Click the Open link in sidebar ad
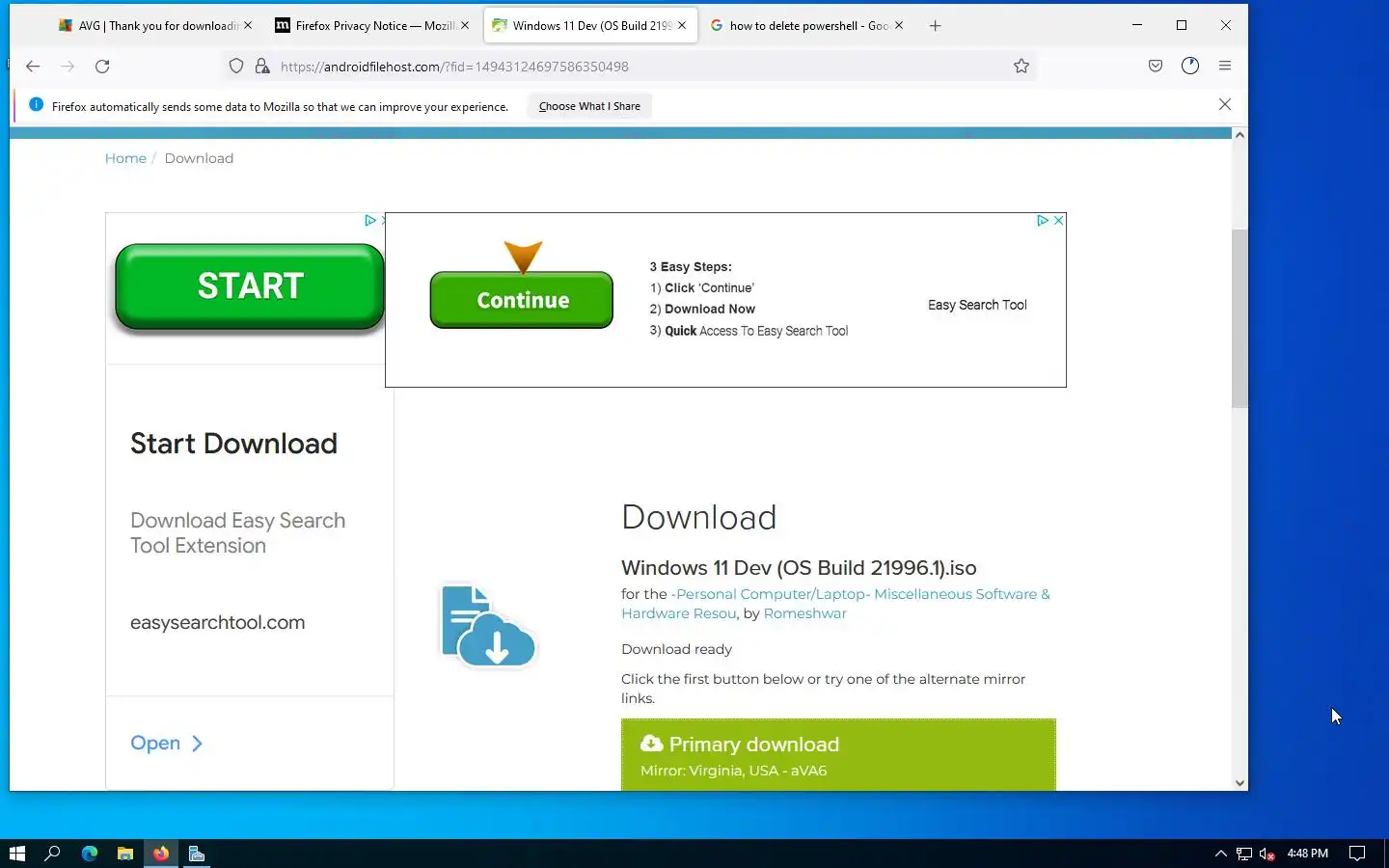1389x868 pixels. 155,744
